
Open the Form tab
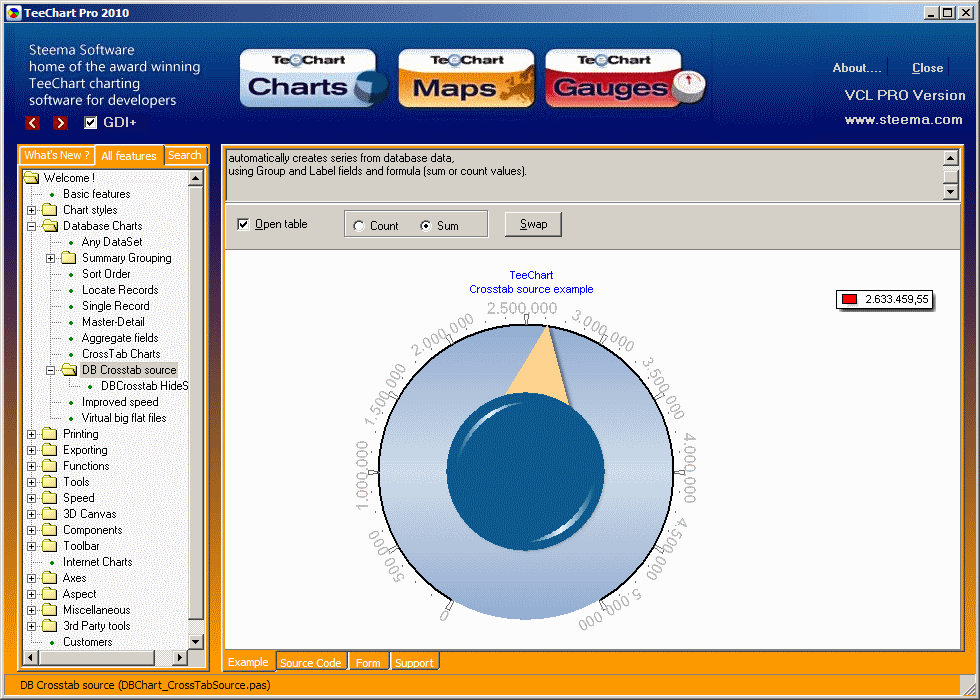point(368,662)
